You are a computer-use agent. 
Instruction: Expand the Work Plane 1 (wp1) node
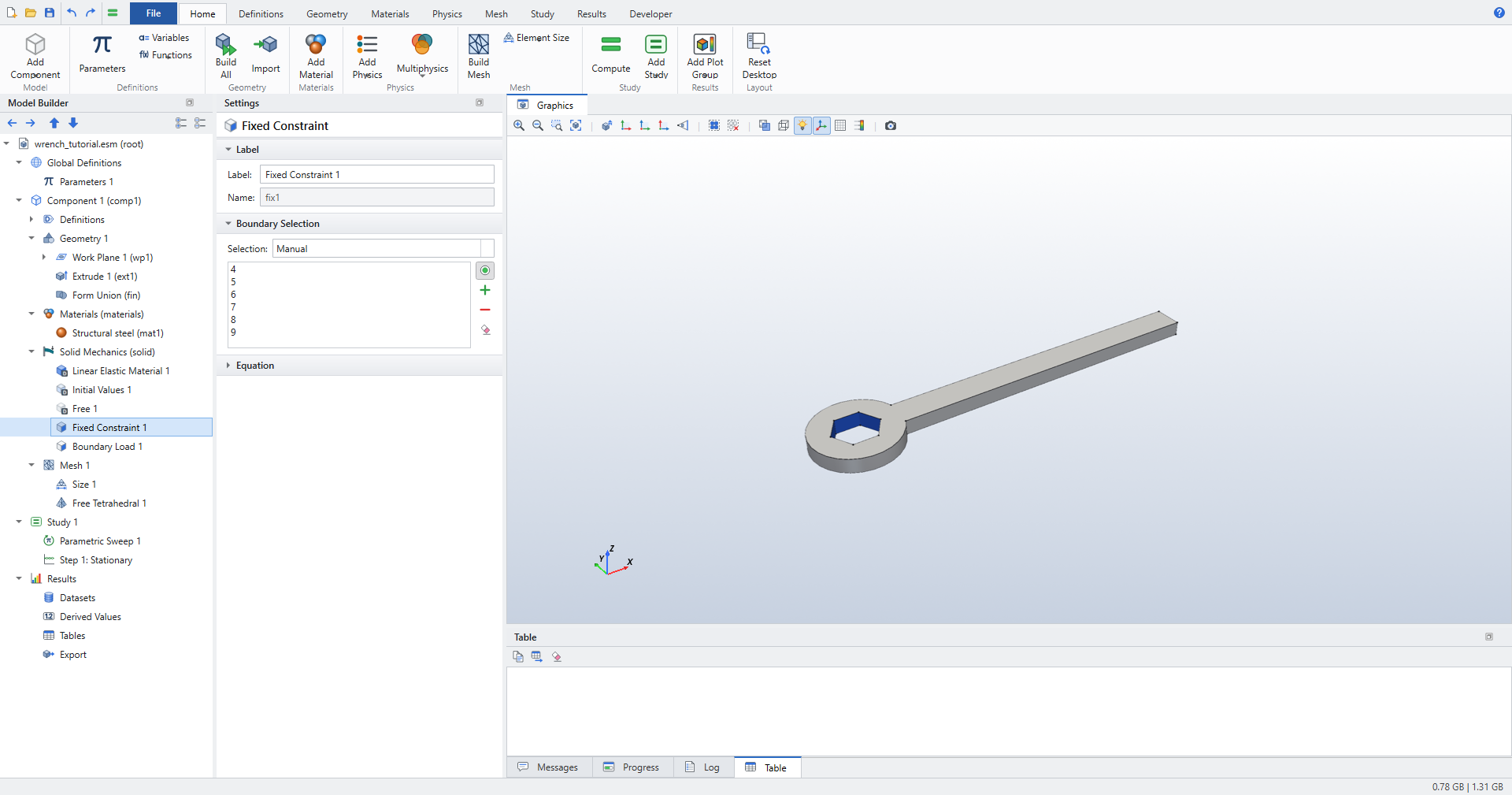tap(44, 258)
